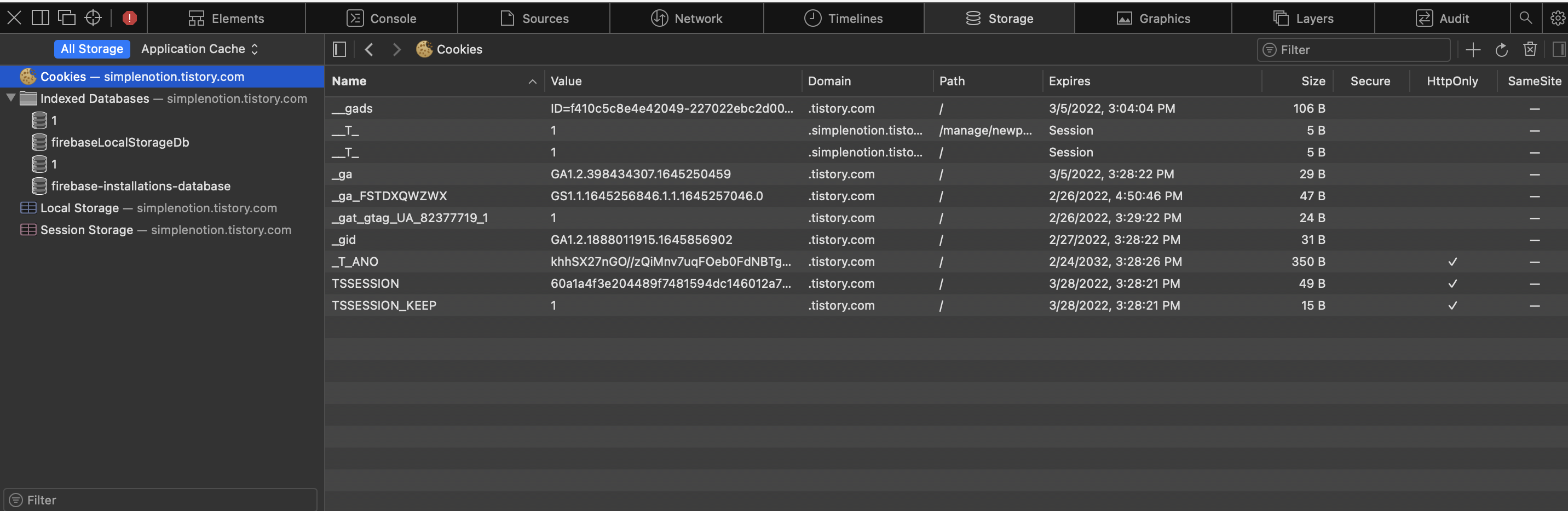Screen dimensions: 1568x511
Task: Switch to the Console tab
Action: tap(382, 18)
